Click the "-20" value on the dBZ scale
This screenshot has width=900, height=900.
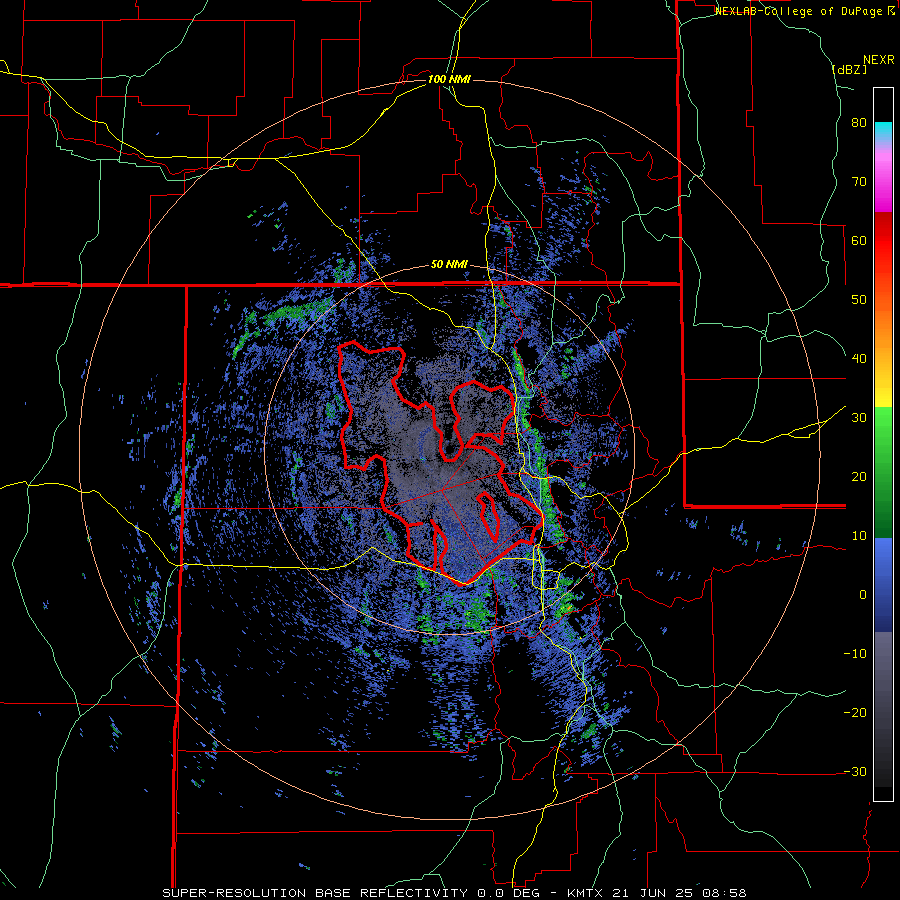click(x=855, y=713)
